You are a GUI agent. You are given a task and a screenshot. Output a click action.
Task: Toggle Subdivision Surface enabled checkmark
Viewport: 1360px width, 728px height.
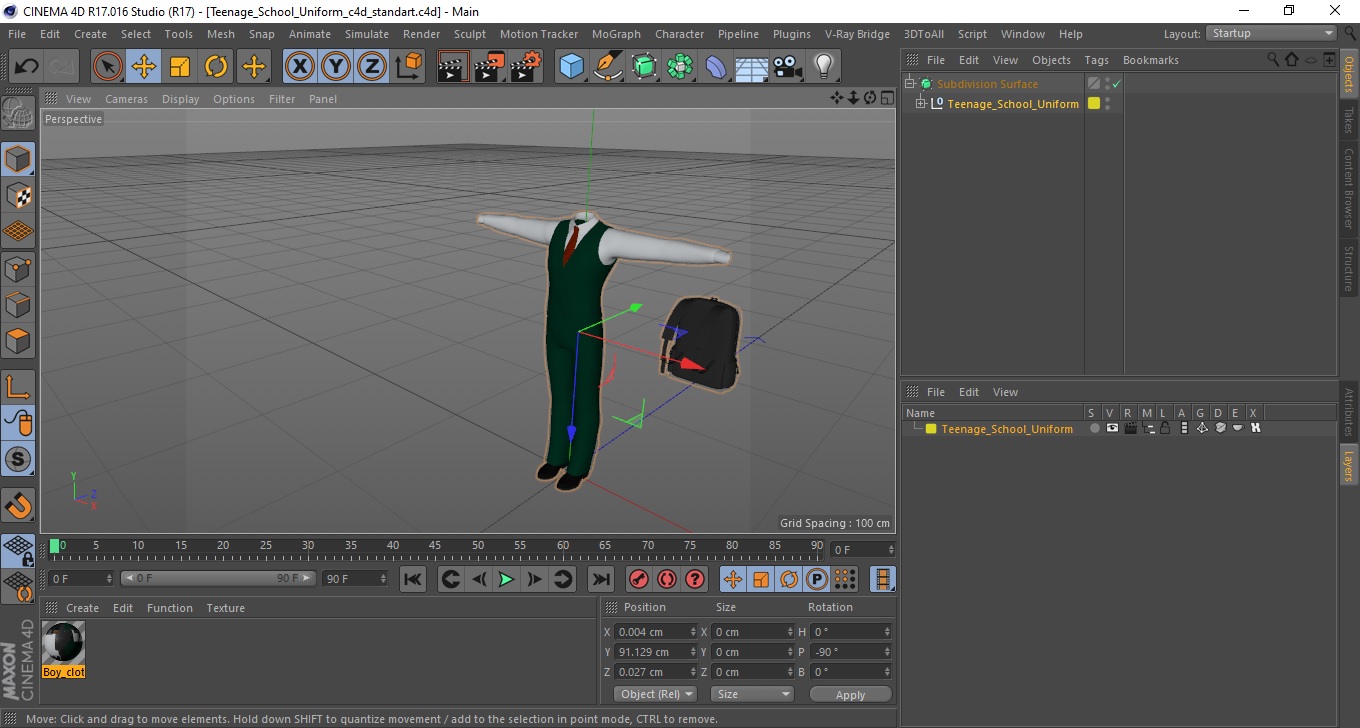(x=1117, y=84)
